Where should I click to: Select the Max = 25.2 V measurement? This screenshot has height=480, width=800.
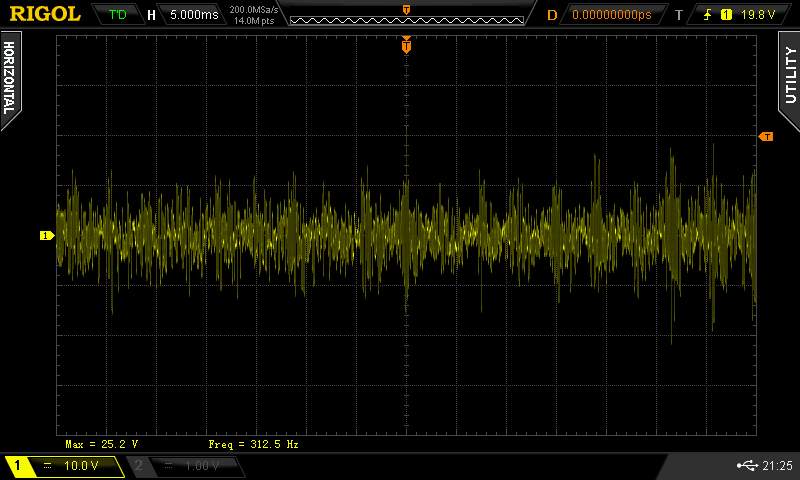(x=102, y=443)
